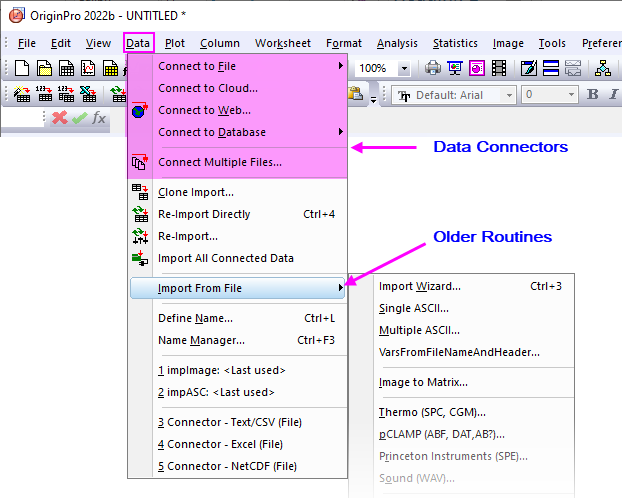Click the Import All Connected Data icon

tap(139, 258)
